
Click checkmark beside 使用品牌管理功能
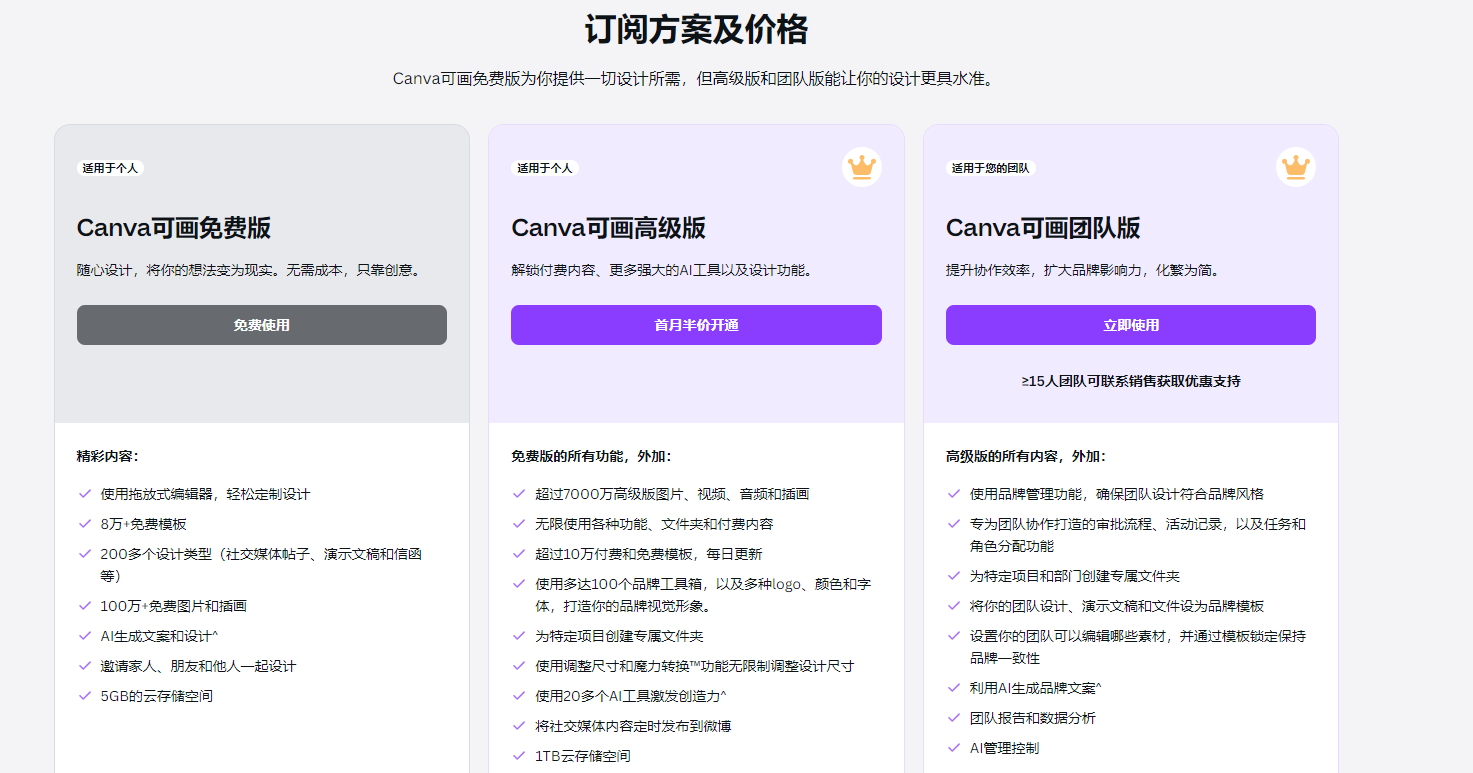pyautogui.click(x=954, y=494)
